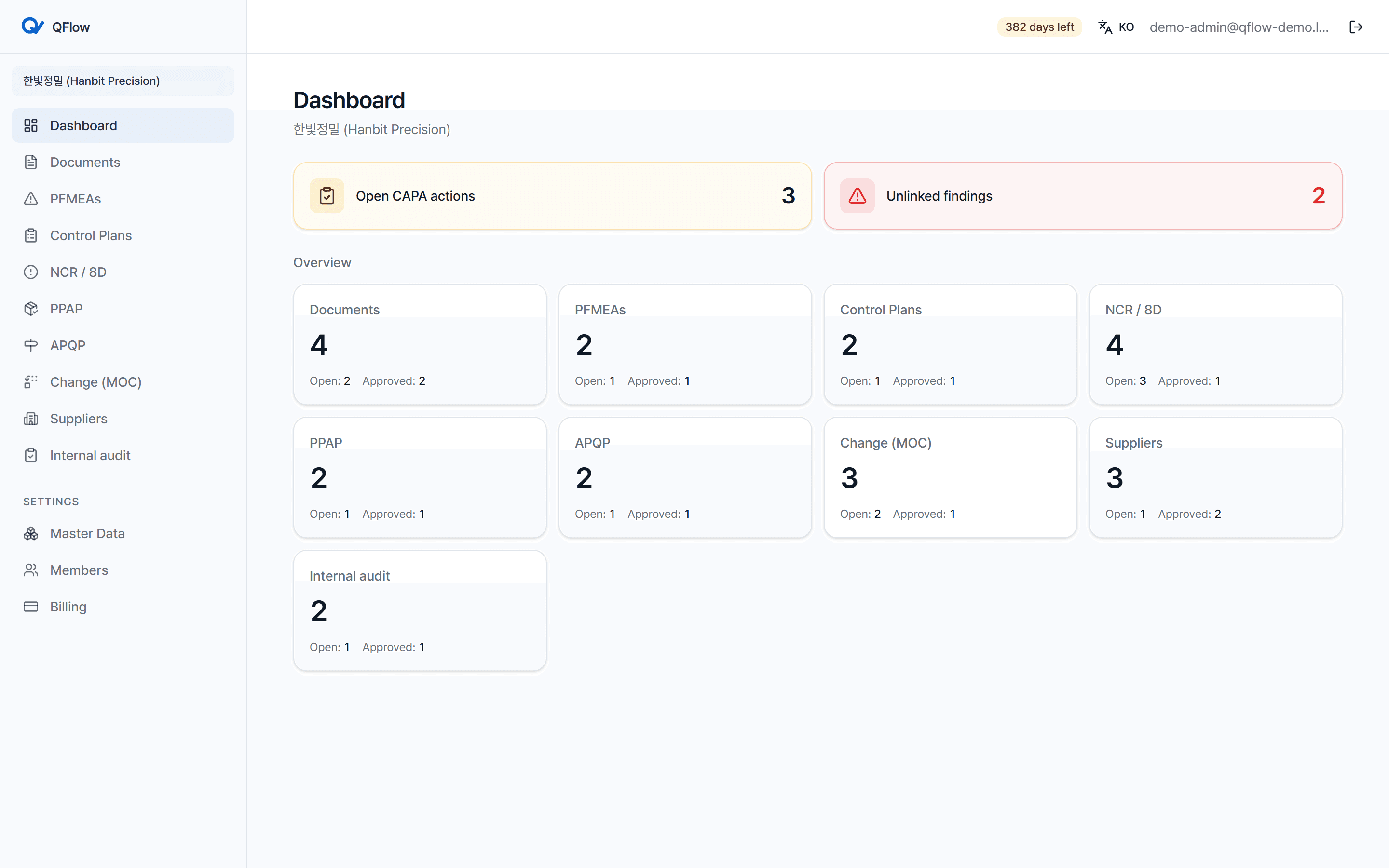
Task: Open the NCR / 8D overview card
Action: tap(1215, 344)
